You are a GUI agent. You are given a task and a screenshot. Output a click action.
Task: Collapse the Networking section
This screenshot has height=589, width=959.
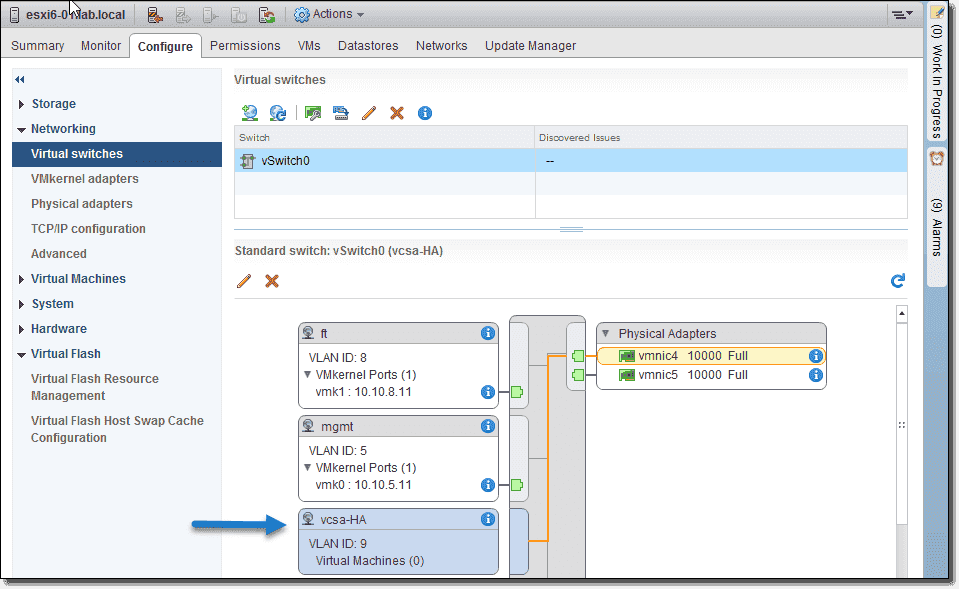21,130
